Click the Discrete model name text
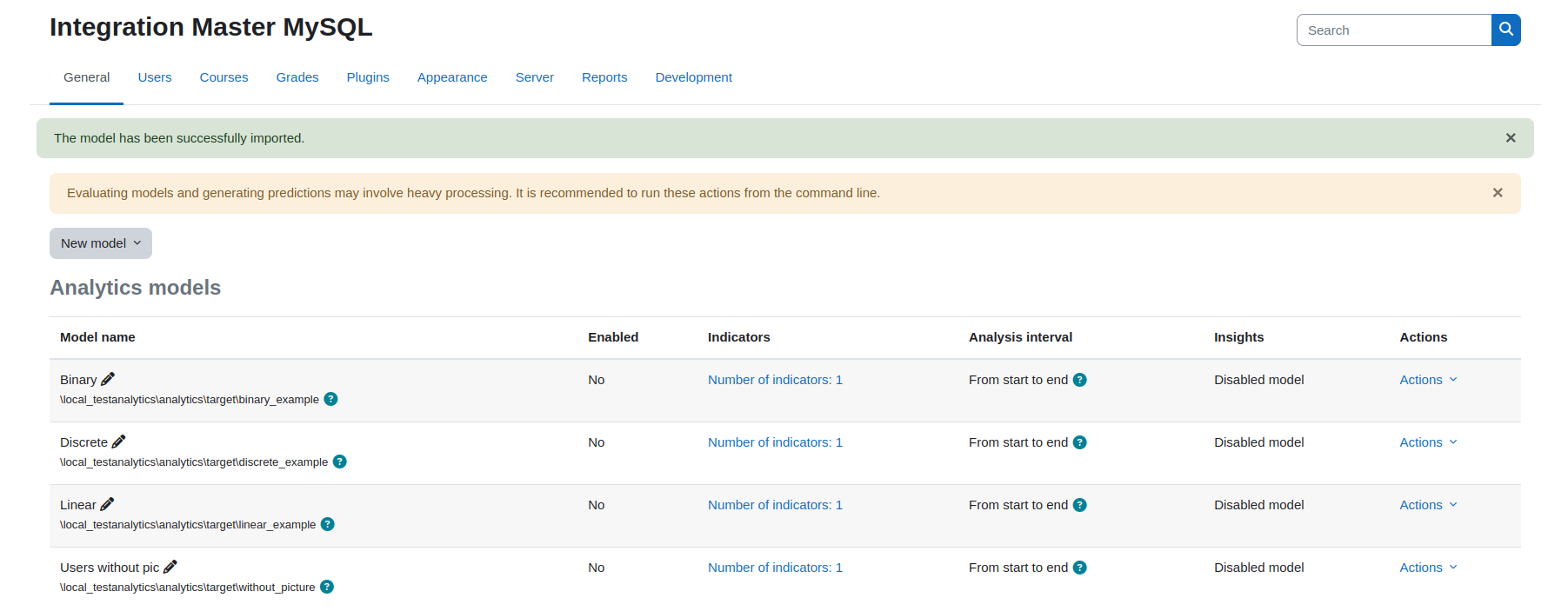Image resolution: width=1568 pixels, height=611 pixels. [x=83, y=442]
